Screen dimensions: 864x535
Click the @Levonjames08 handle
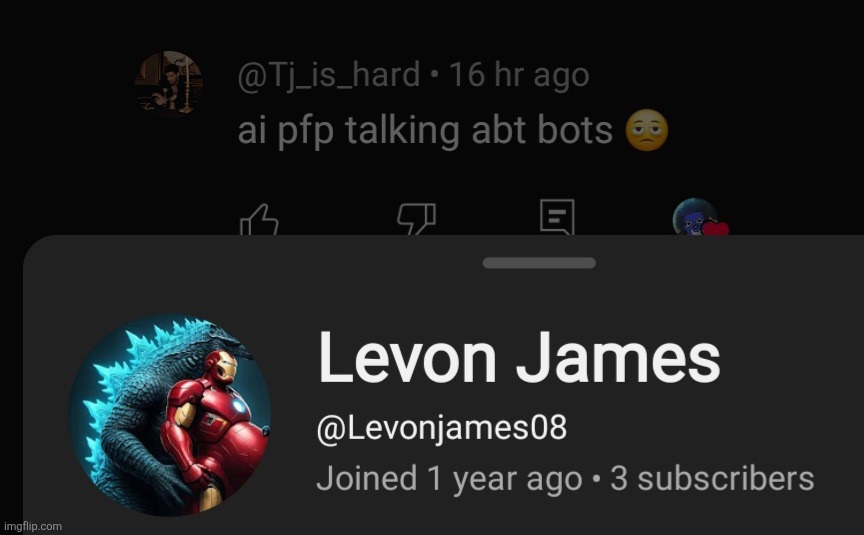click(x=442, y=427)
